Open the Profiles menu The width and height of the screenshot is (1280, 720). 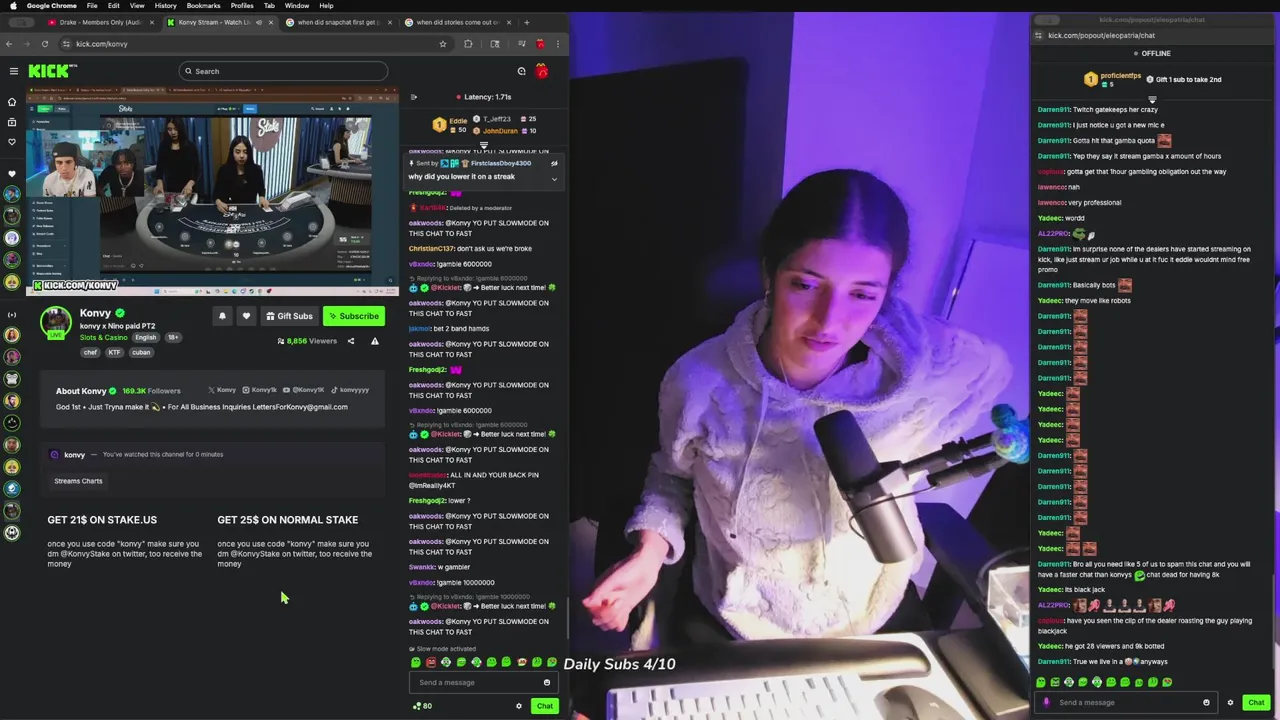point(242,6)
